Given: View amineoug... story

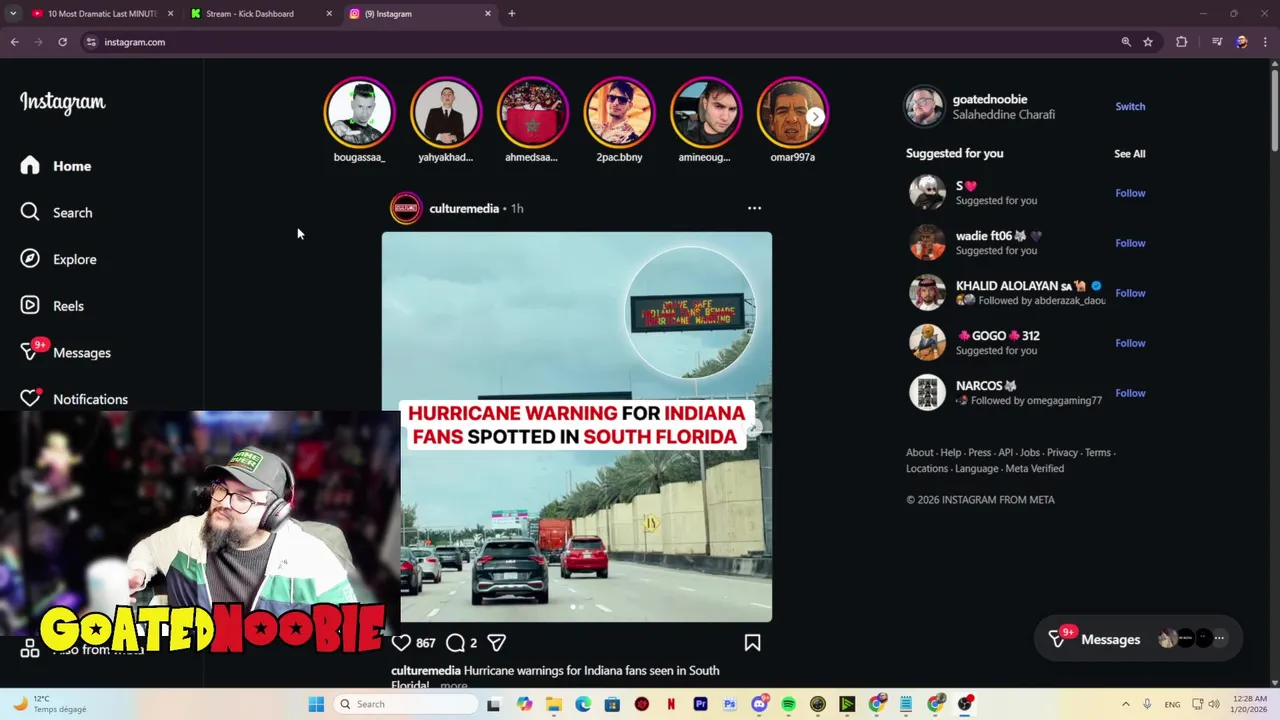Looking at the screenshot, I should [705, 112].
